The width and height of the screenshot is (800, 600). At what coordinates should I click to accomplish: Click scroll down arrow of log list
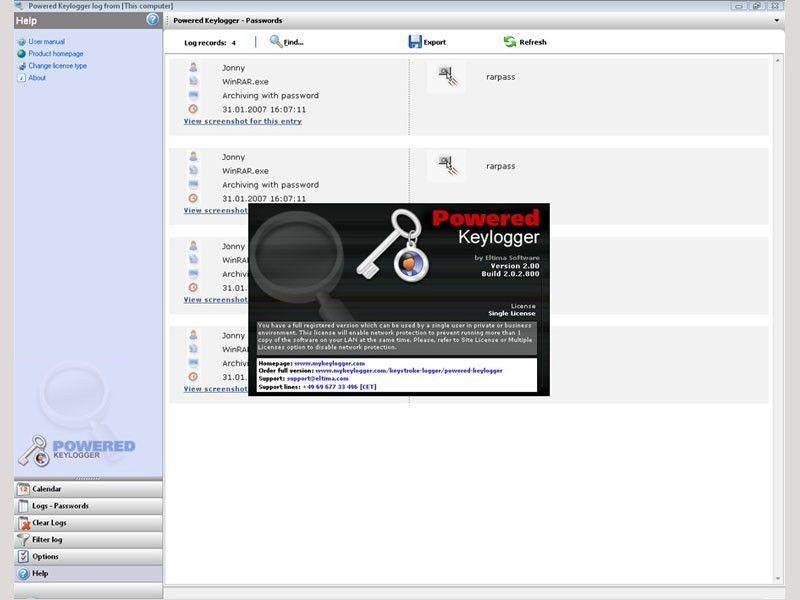pos(778,578)
